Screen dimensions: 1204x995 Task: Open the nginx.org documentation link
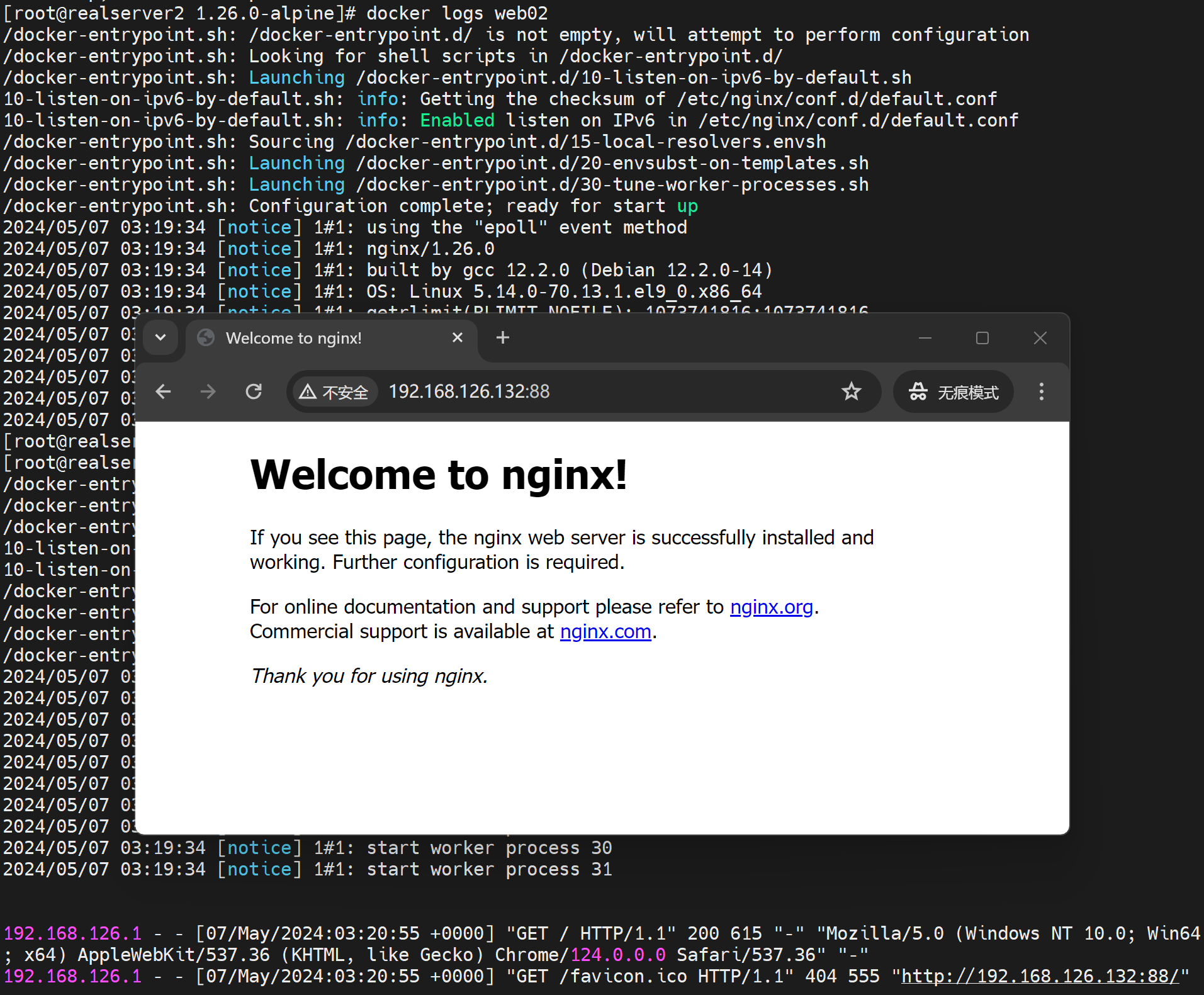tap(771, 607)
